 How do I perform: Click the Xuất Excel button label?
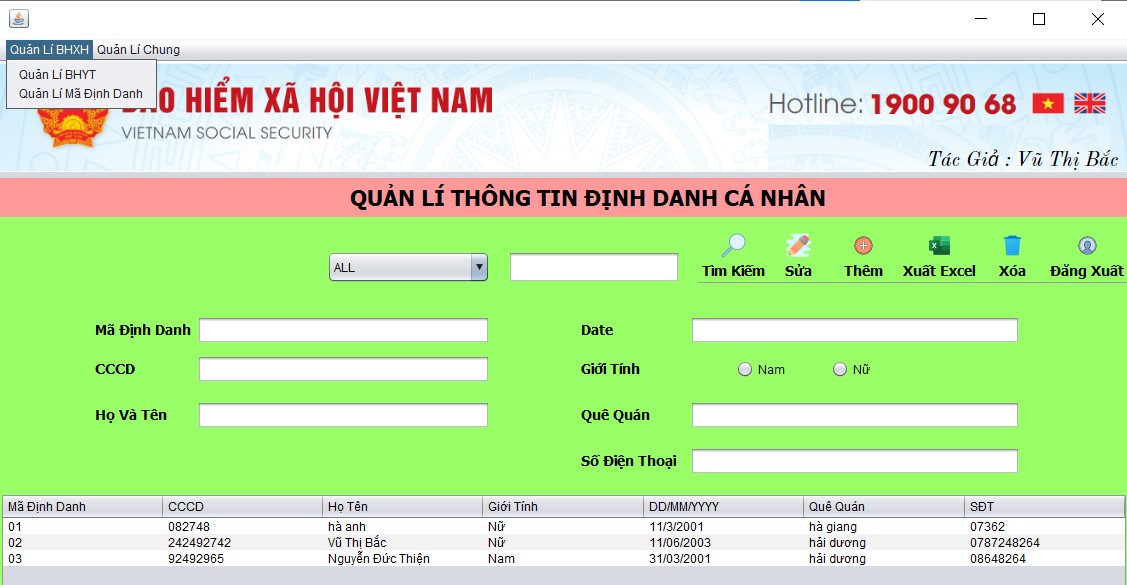tap(939, 271)
